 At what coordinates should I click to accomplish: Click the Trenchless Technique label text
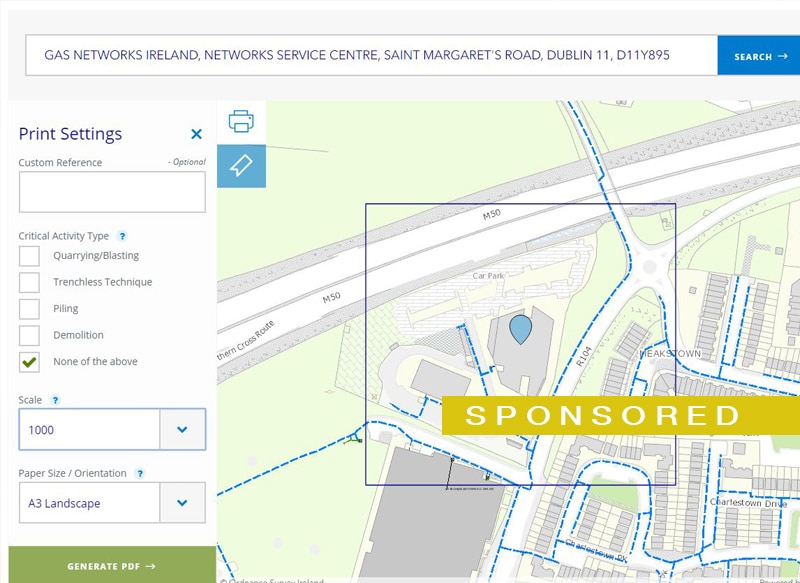pyautogui.click(x=103, y=282)
